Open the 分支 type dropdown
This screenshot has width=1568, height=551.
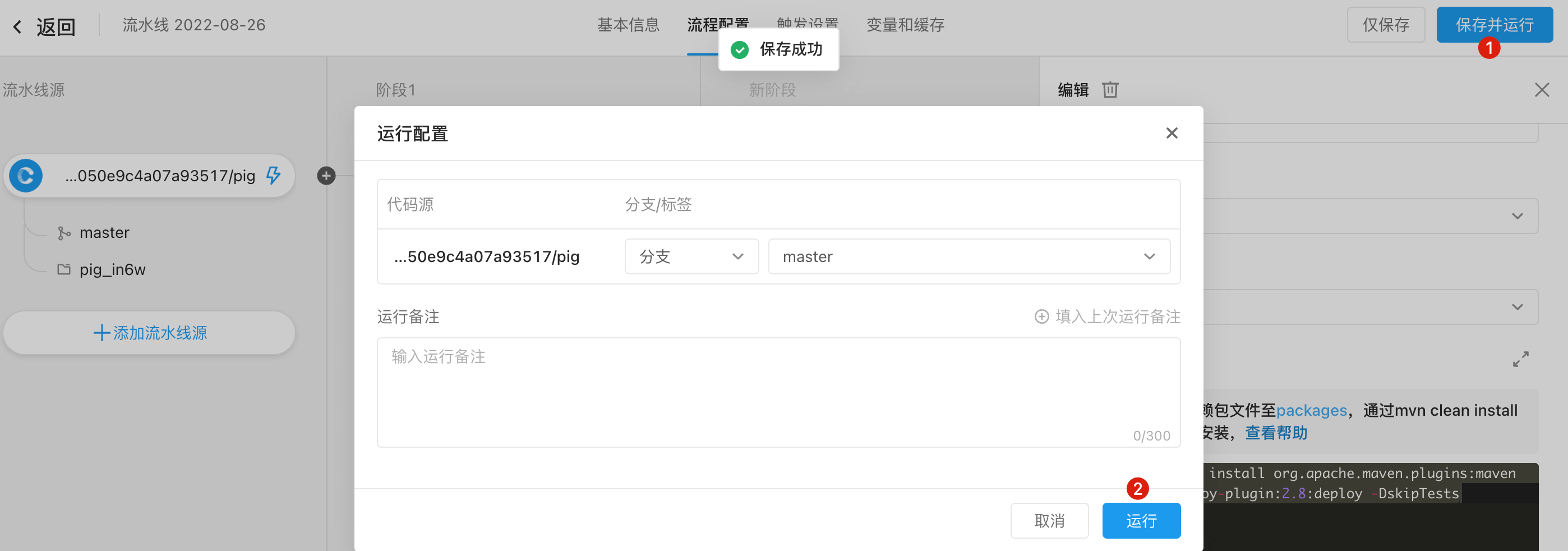point(691,256)
